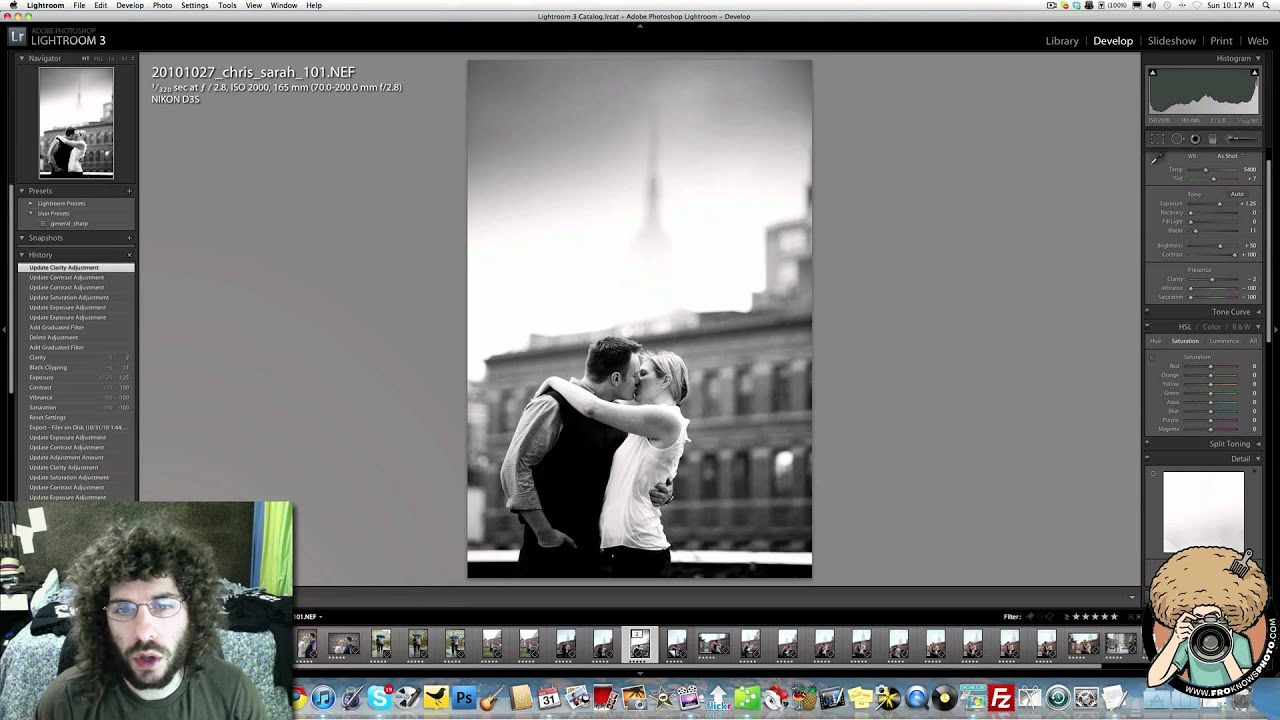Apply the general_sharp user preset
The width and height of the screenshot is (1280, 720).
[x=69, y=223]
